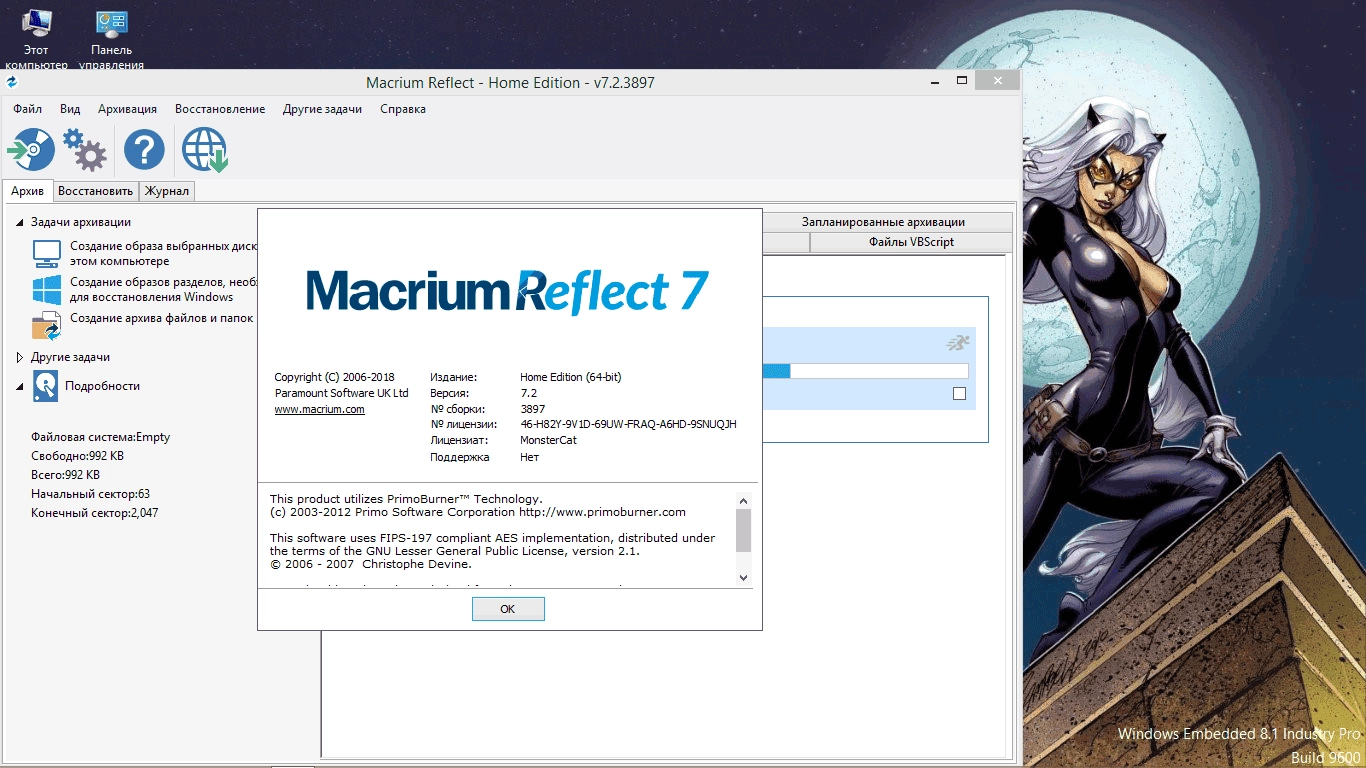Viewport: 1366px width, 768px height.
Task: Click the Всего:992 KB line
Action: 65,475
